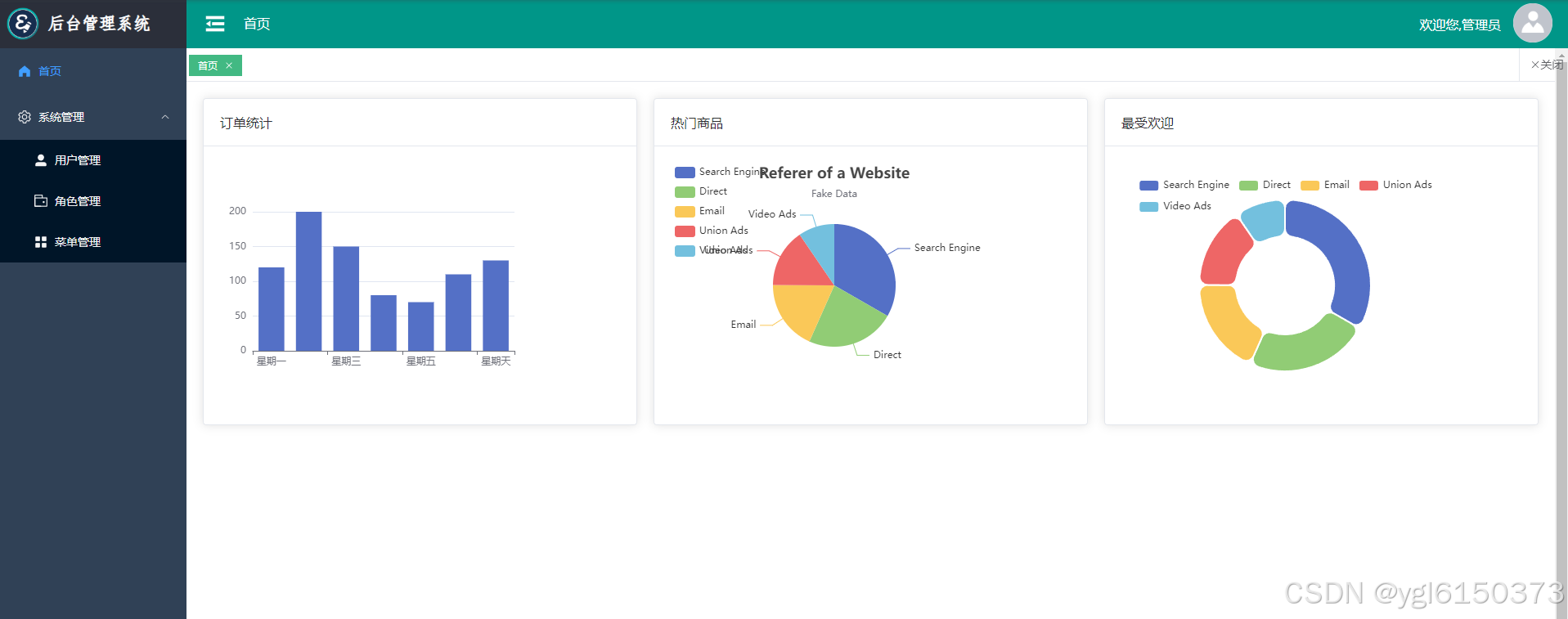Click 欢迎您,管理员 greeting text

[1460, 25]
